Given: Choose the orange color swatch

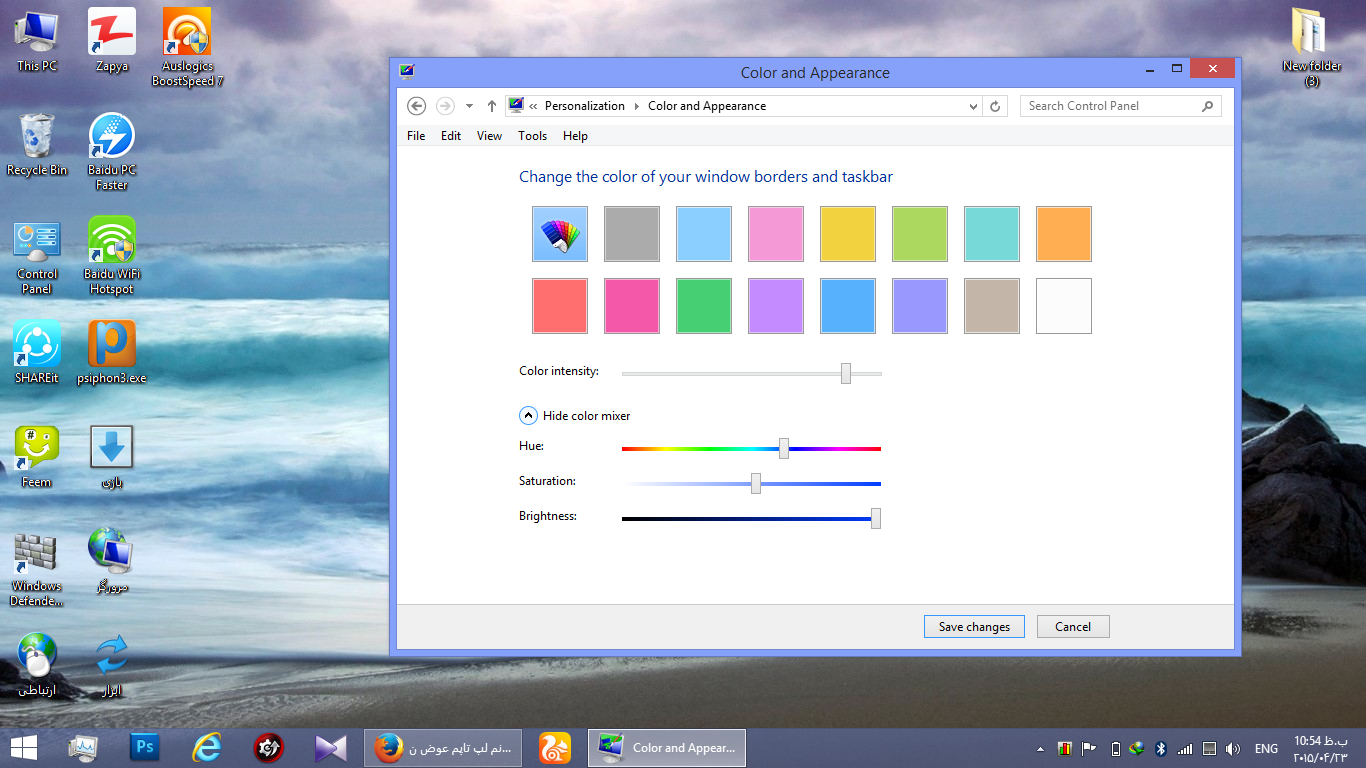Looking at the screenshot, I should 1064,234.
